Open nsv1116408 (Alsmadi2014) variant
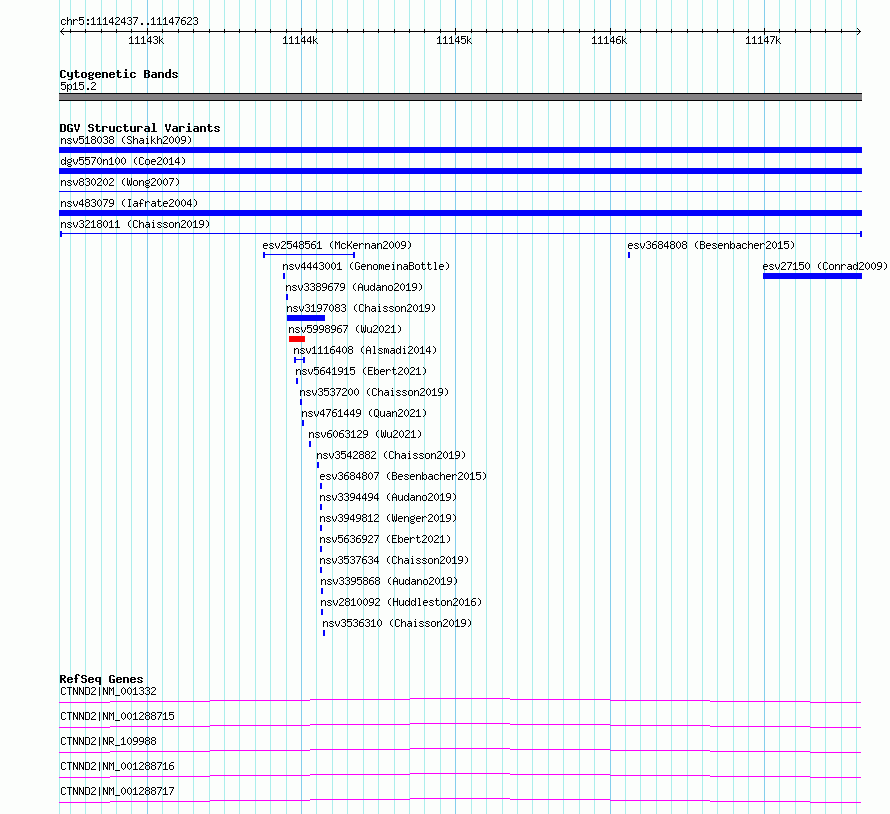This screenshot has width=890, height=814. [365, 350]
